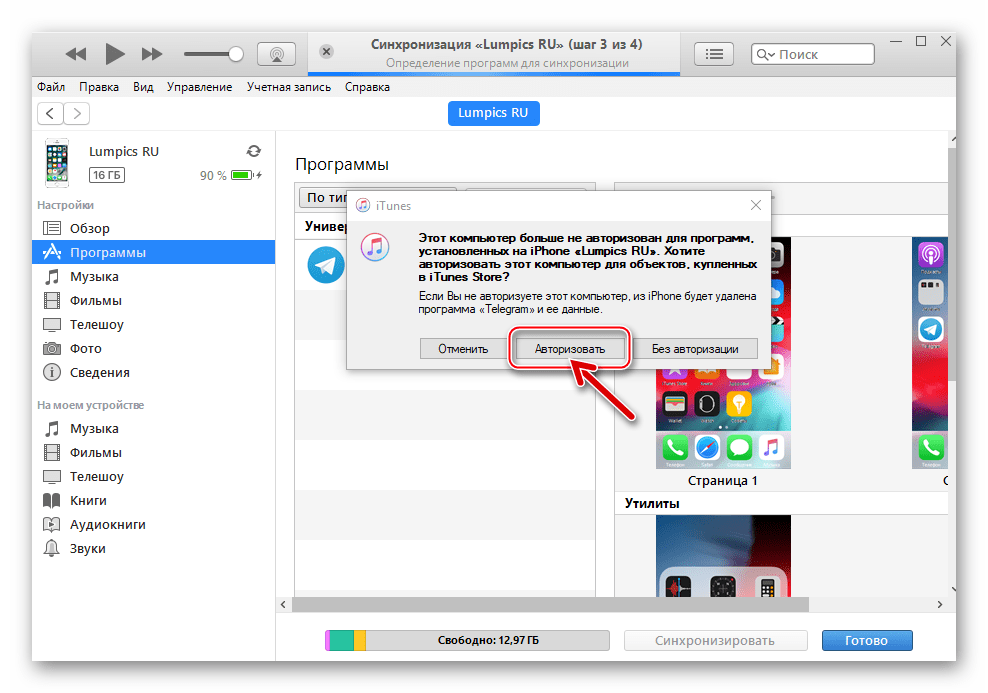988x693 pixels.
Task: Click the Готово button
Action: coord(866,640)
